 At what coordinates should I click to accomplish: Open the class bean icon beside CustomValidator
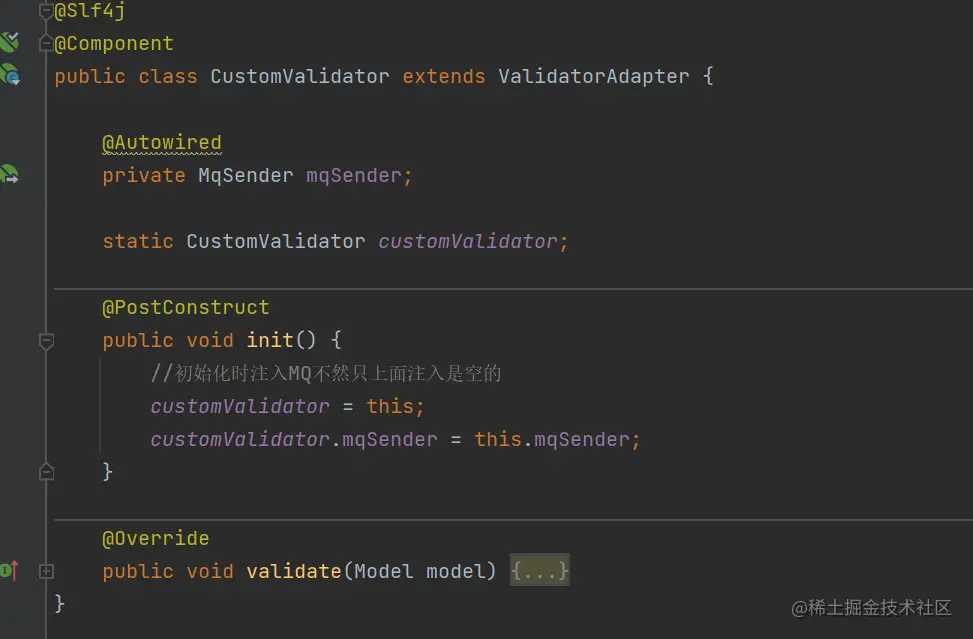pyautogui.click(x=10, y=74)
